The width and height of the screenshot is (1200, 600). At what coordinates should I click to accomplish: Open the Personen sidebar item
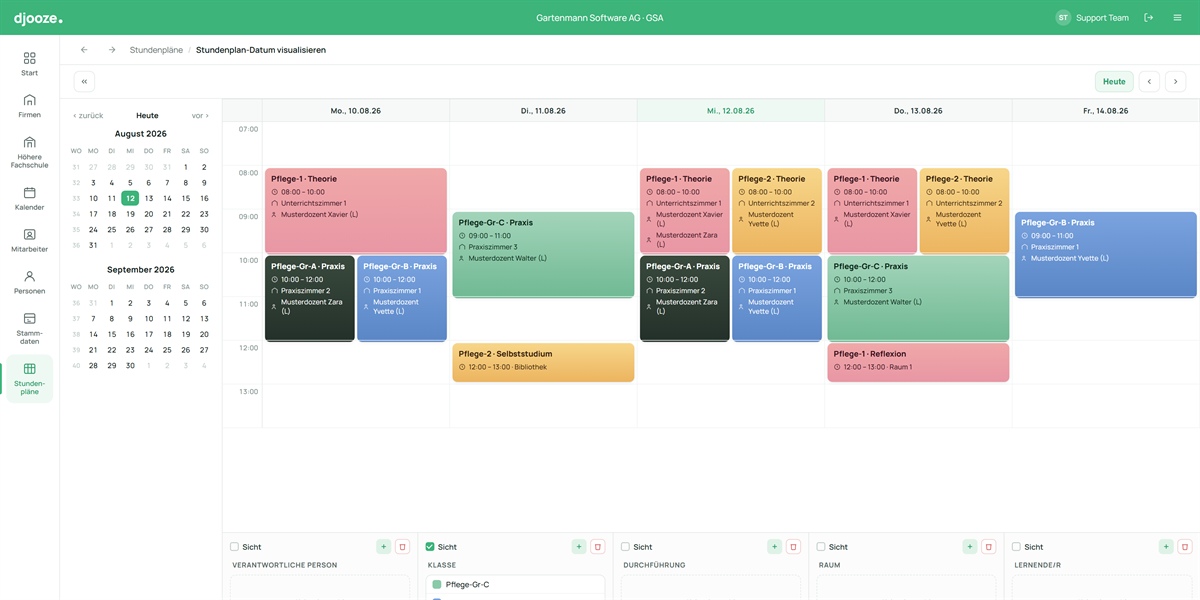click(29, 282)
